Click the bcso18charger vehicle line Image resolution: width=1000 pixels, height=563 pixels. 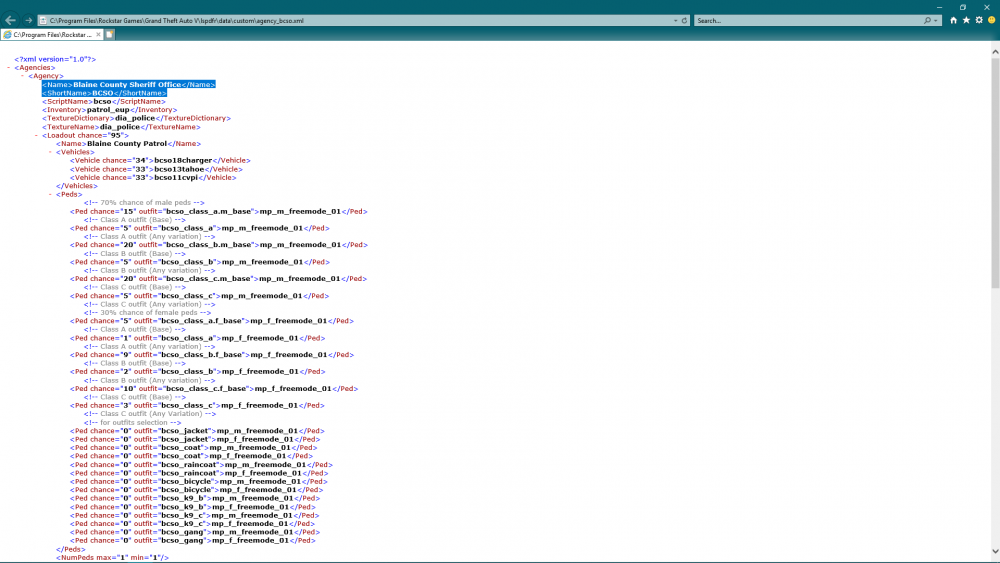click(x=160, y=161)
